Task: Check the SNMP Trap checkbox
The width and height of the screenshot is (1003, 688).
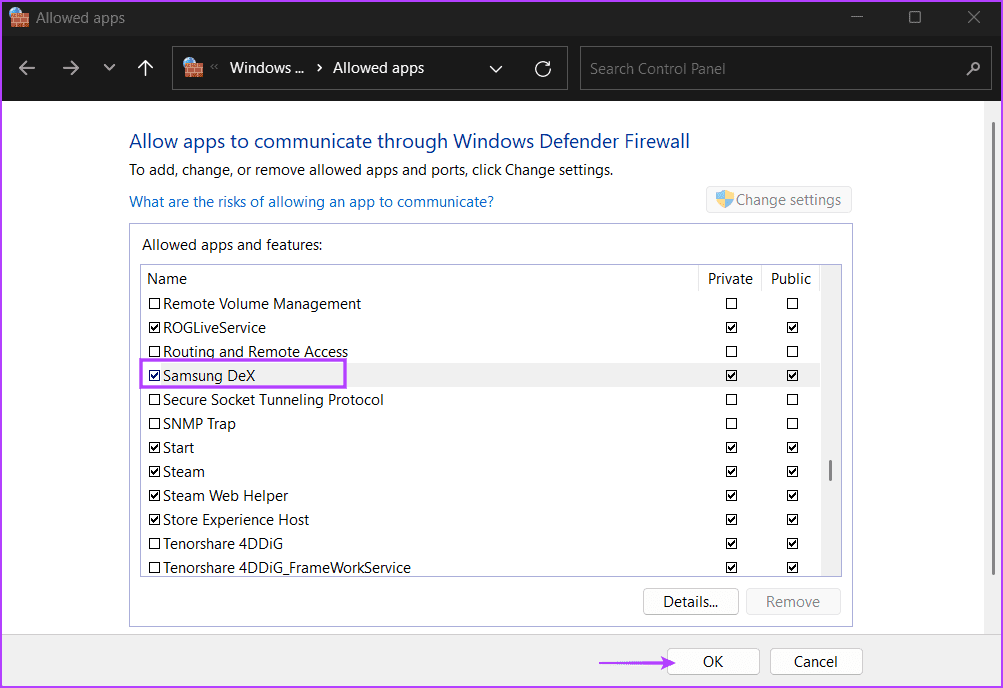Action: point(154,423)
